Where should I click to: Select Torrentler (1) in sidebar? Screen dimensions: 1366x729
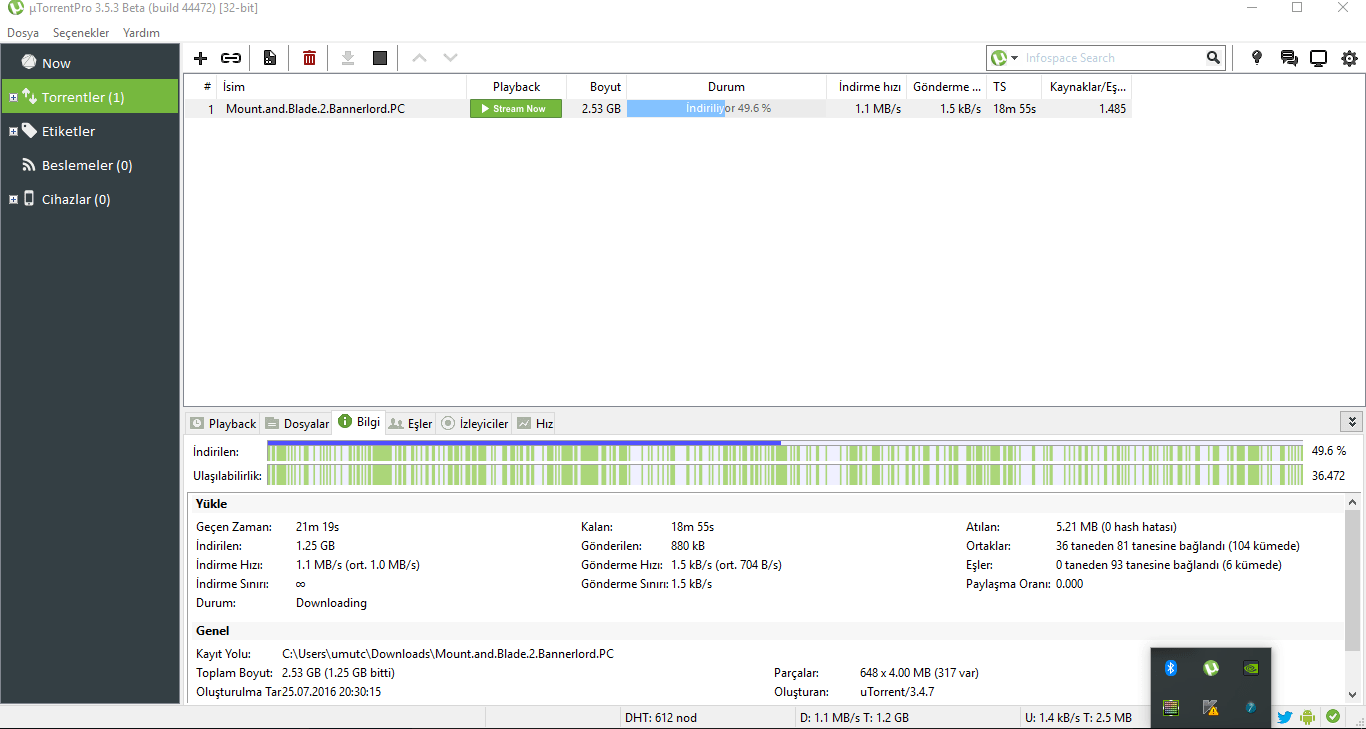[x=90, y=97]
